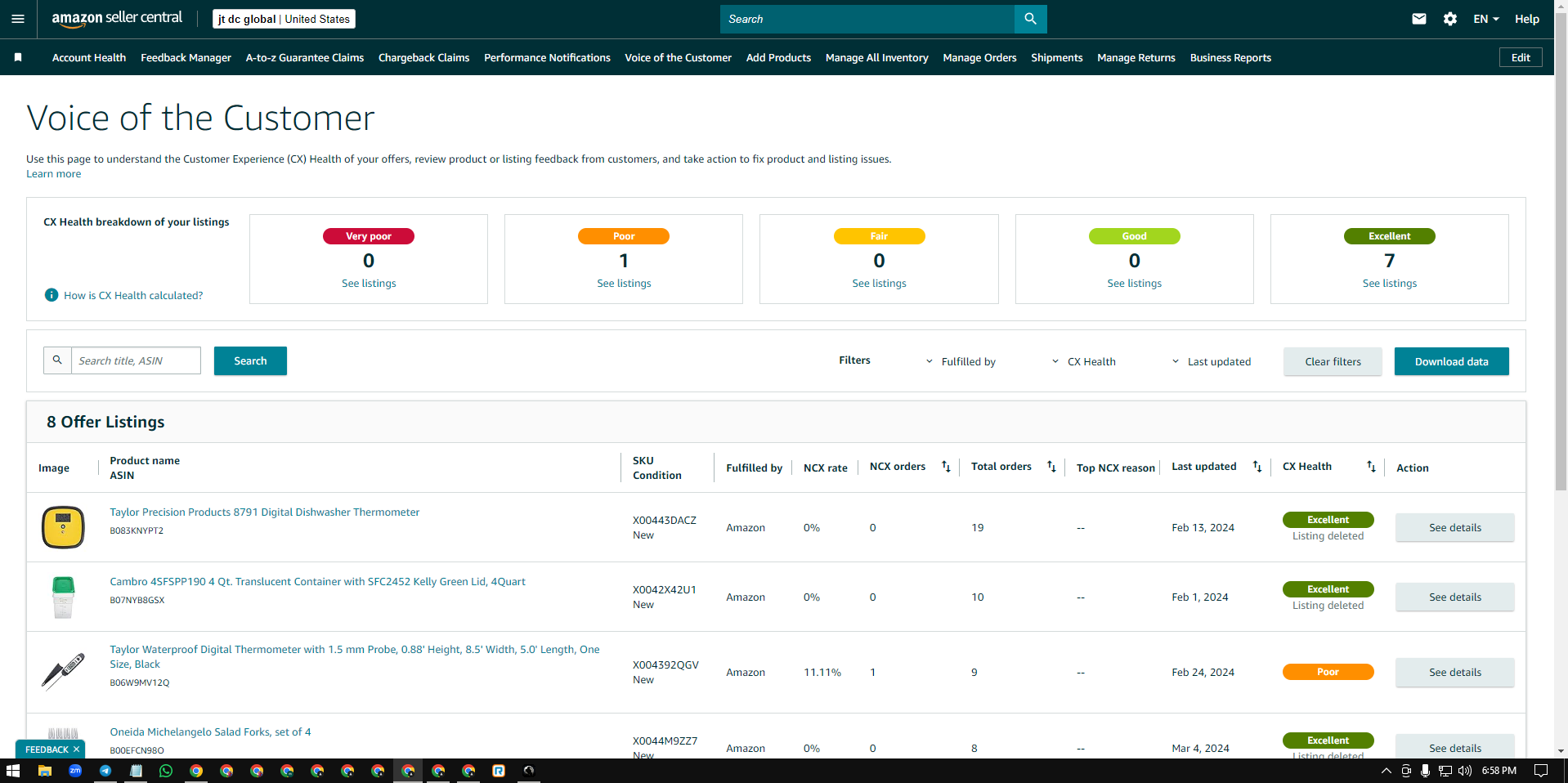Close the FEEDBACK tab with X

tap(77, 749)
